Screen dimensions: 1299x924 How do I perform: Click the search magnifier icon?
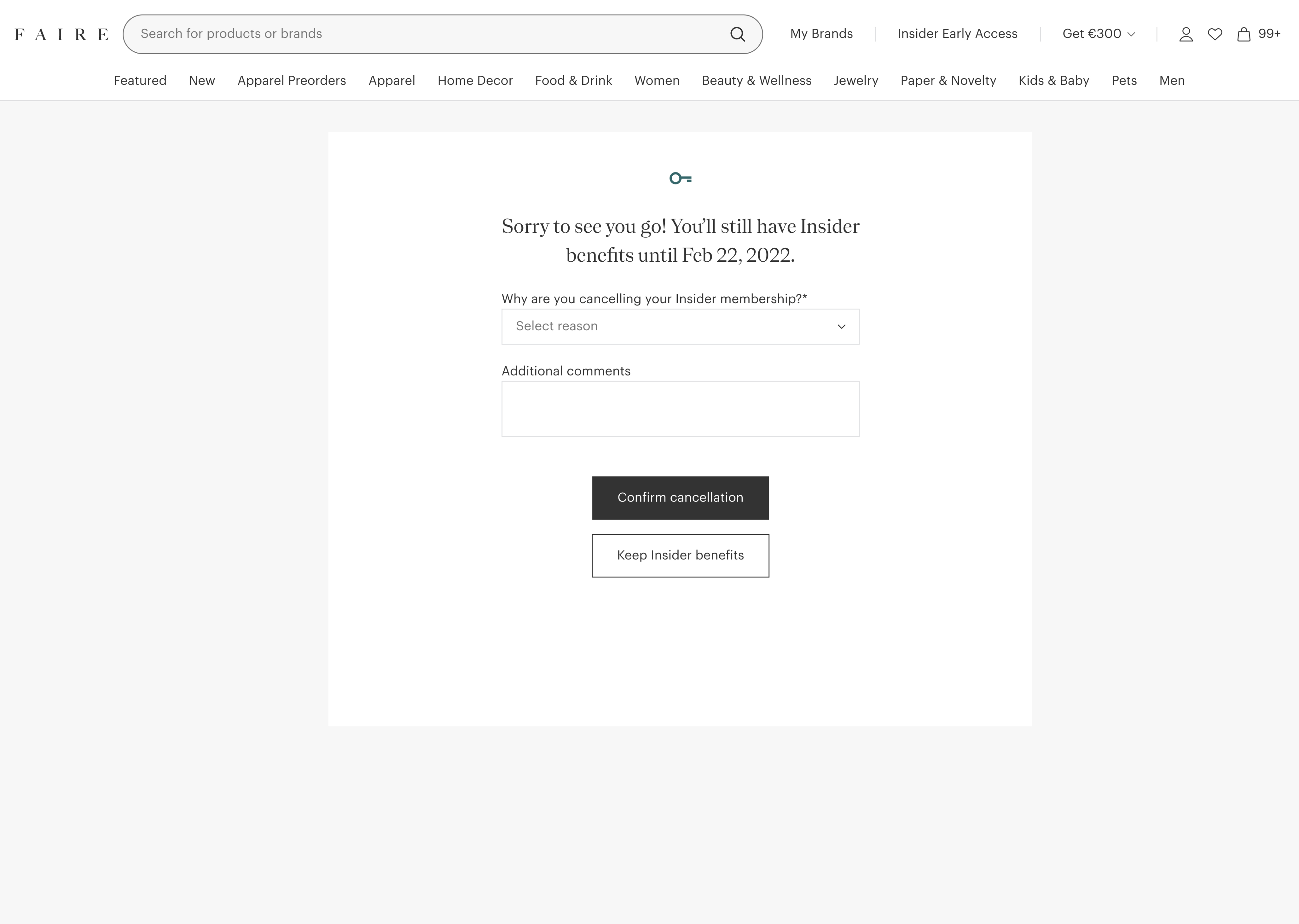point(738,34)
